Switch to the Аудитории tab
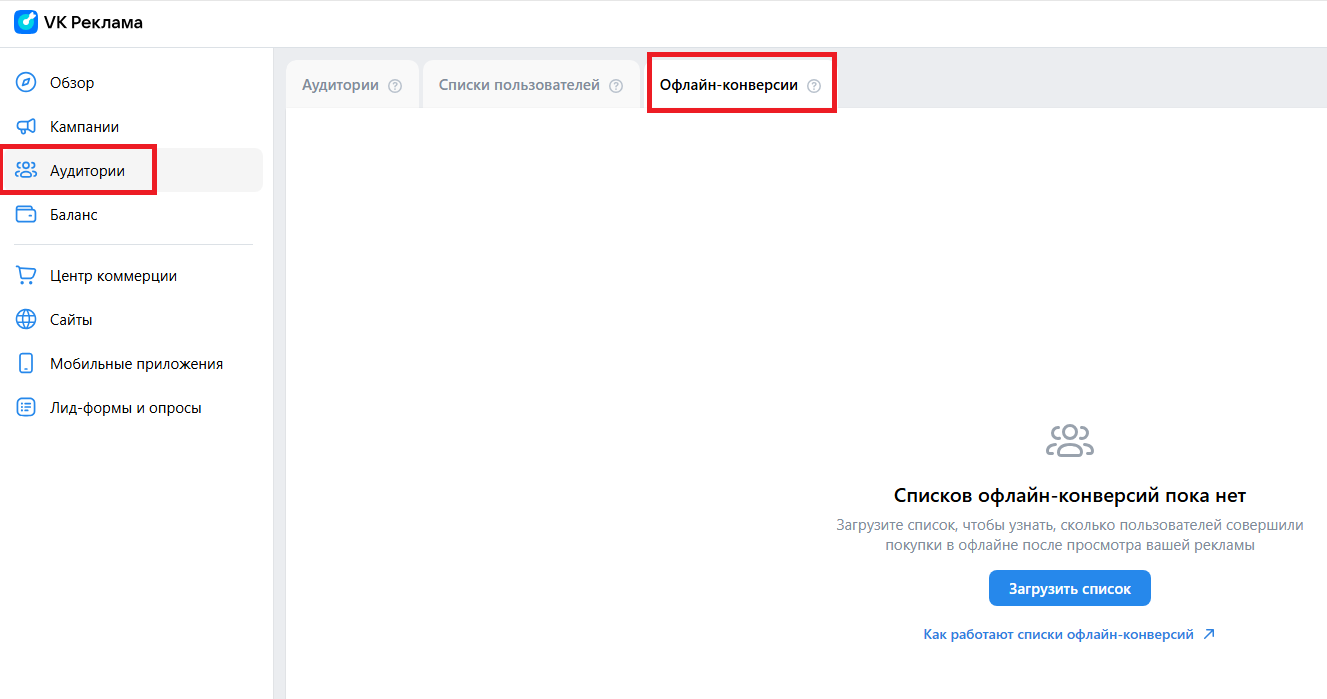1327x699 pixels. pyautogui.click(x=340, y=85)
